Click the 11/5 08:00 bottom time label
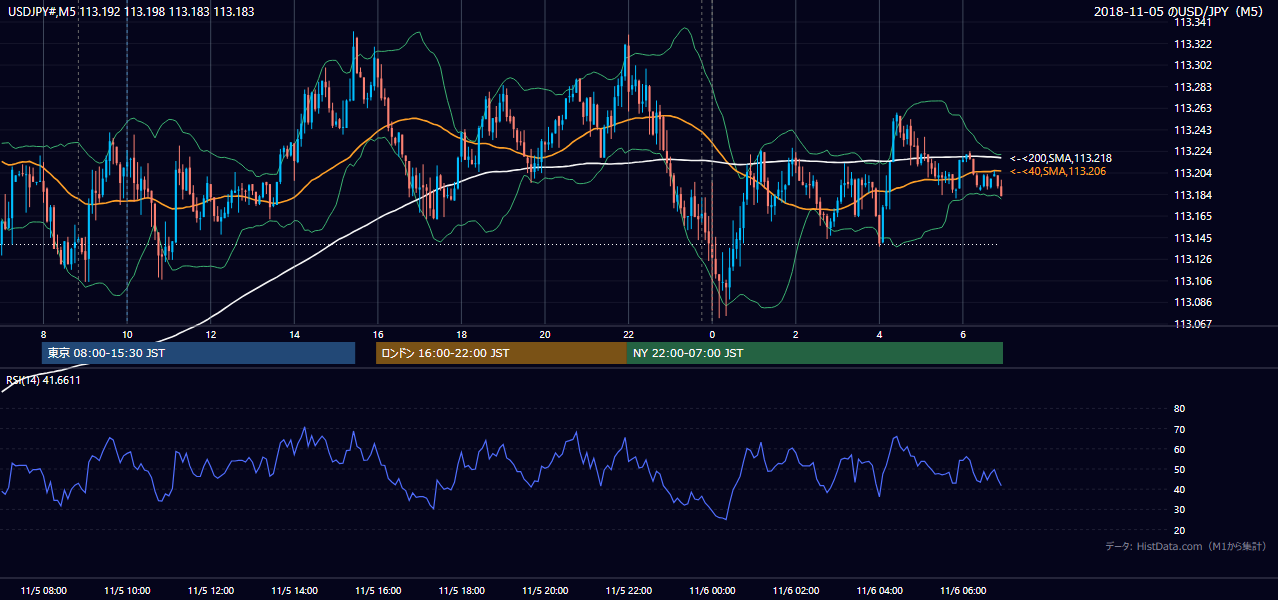This screenshot has height=600, width=1278. point(43,591)
